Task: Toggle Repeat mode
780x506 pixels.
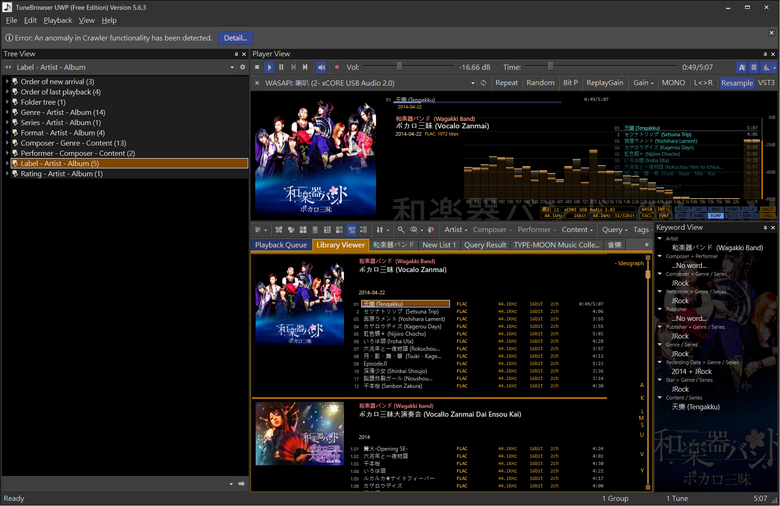Action: (506, 83)
